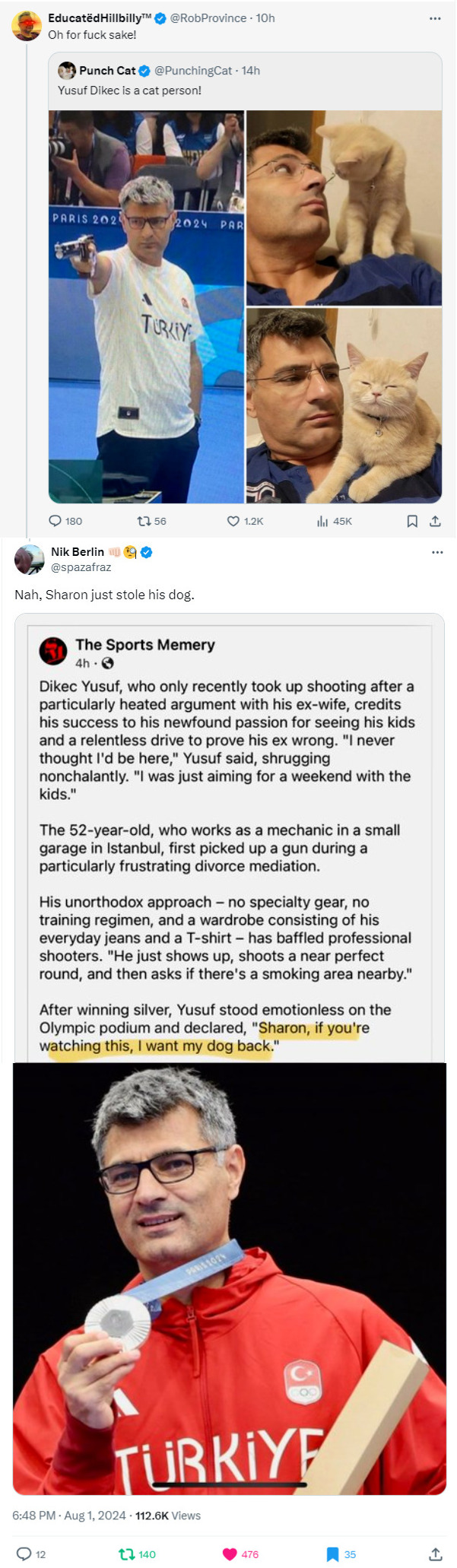This screenshot has width=457, height=1568.
Task: Reply to Nik Berlin's tweet
Action: [x=24, y=1554]
